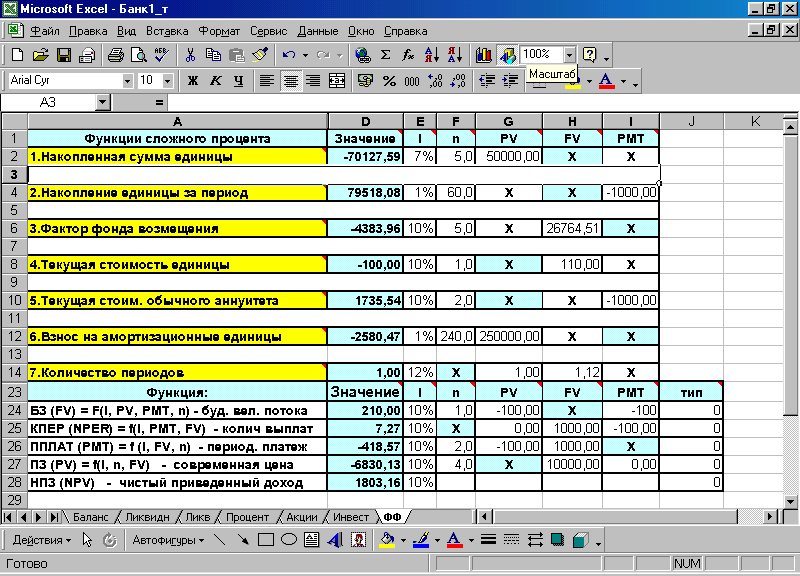Select column D header
The width and height of the screenshot is (800, 576).
pos(365,121)
